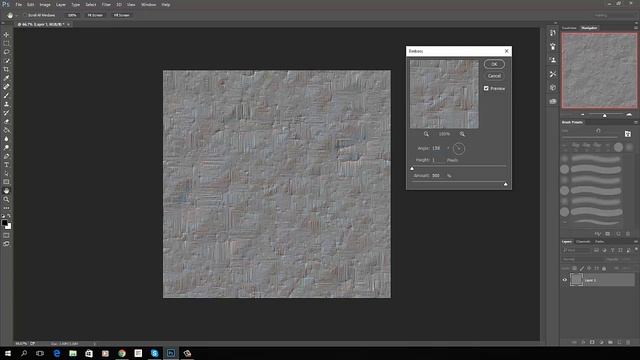Click the Emboss angle dial
Screen dimensions: 640x360
[x=459, y=149]
